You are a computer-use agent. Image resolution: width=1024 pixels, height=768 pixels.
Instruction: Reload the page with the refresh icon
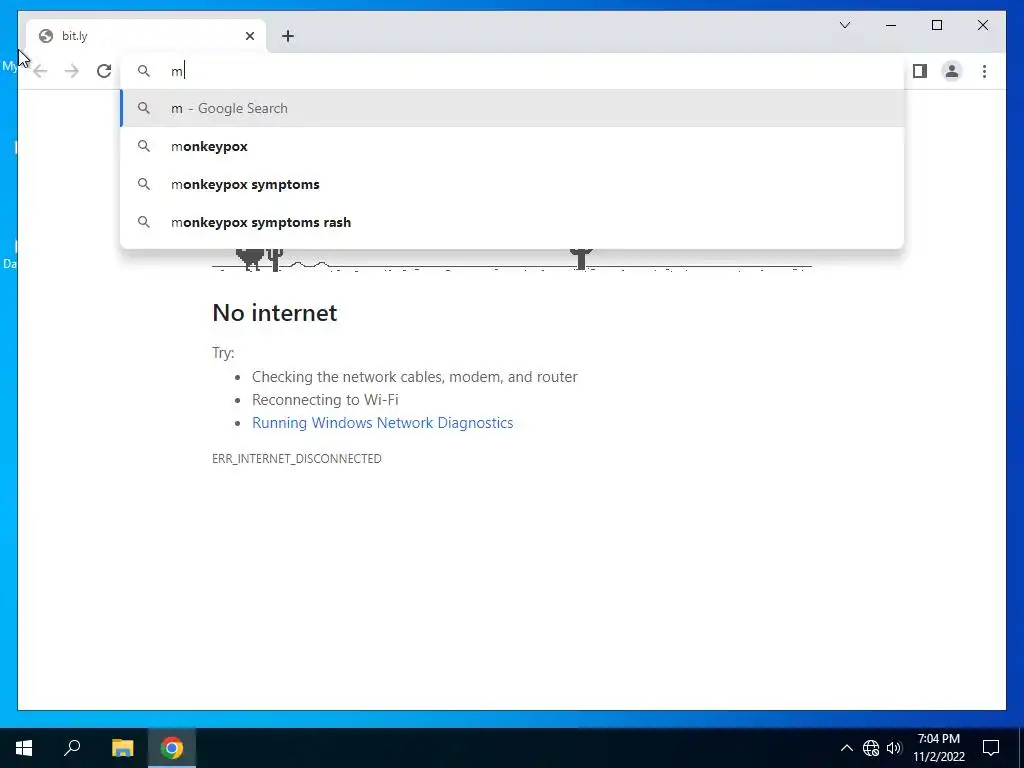point(104,71)
